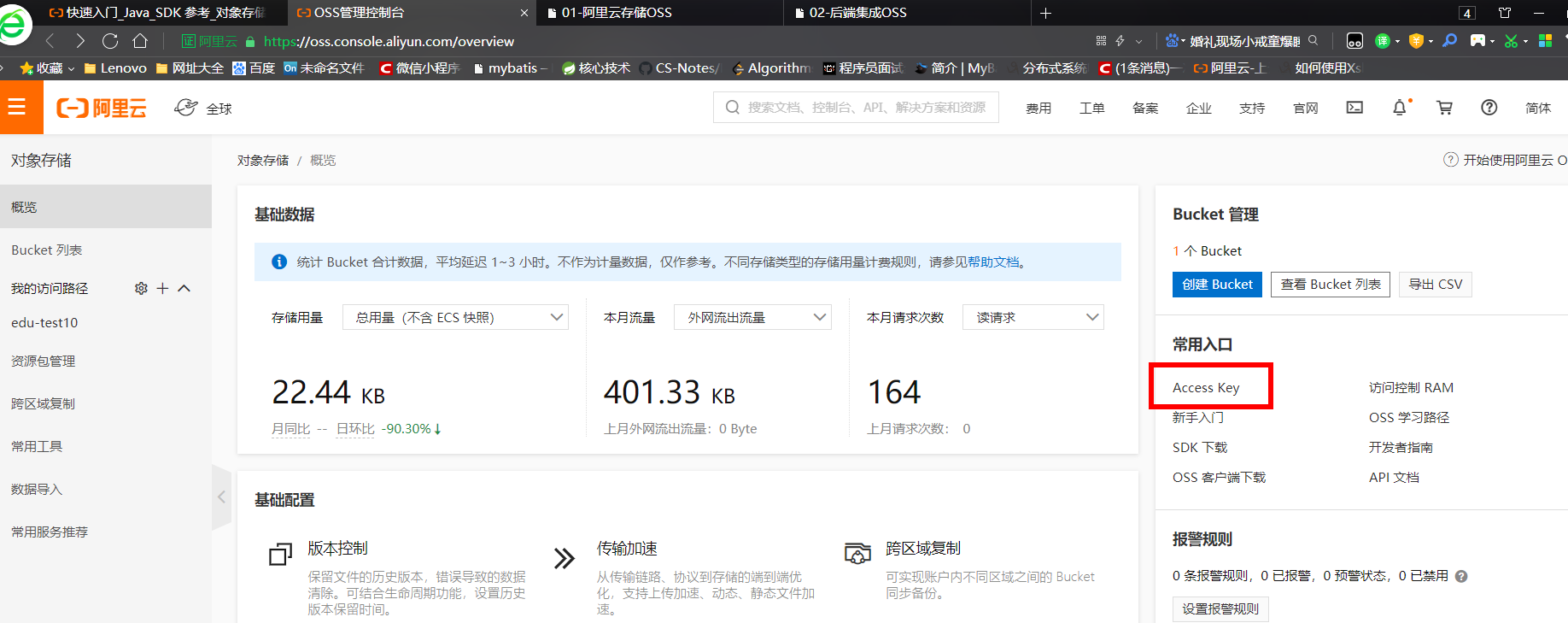This screenshot has width=1568, height=623.
Task: Open the 跨区域复制 card icon
Action: point(857,553)
